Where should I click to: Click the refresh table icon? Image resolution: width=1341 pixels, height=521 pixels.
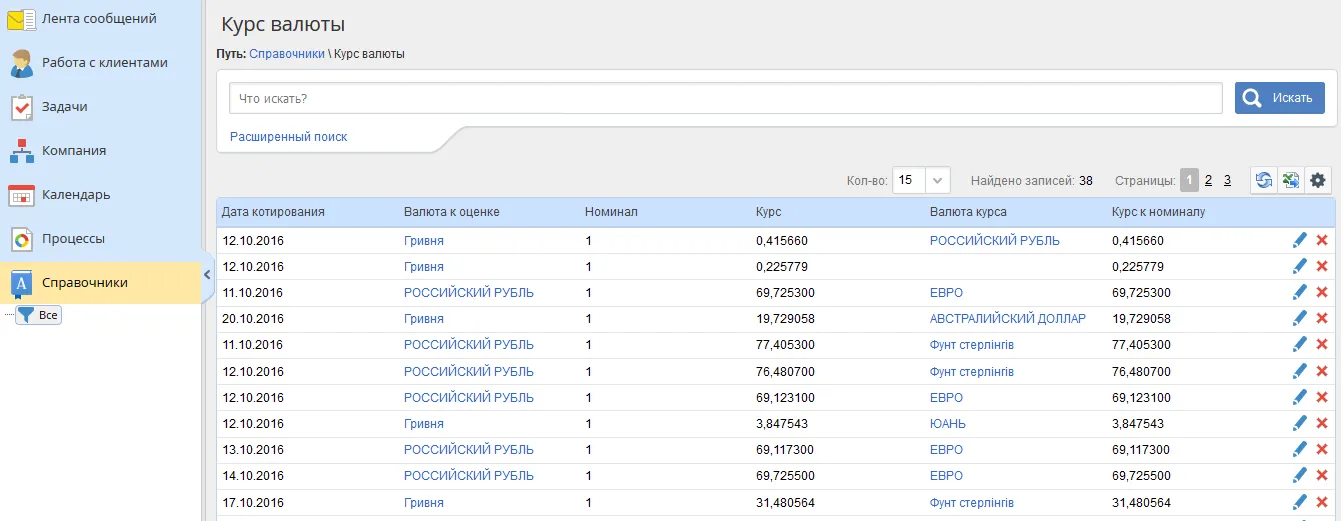(1264, 180)
